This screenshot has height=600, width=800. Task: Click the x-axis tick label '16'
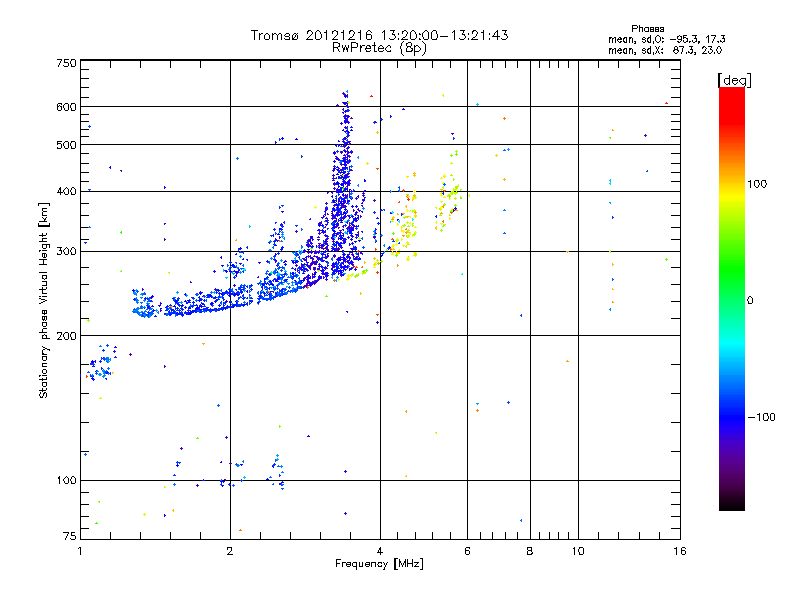point(680,551)
